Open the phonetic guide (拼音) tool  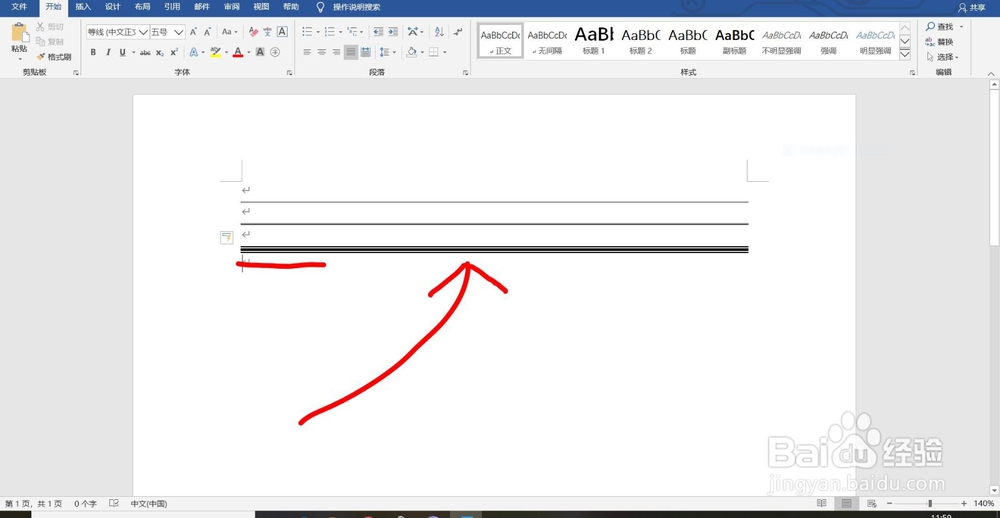tap(268, 32)
